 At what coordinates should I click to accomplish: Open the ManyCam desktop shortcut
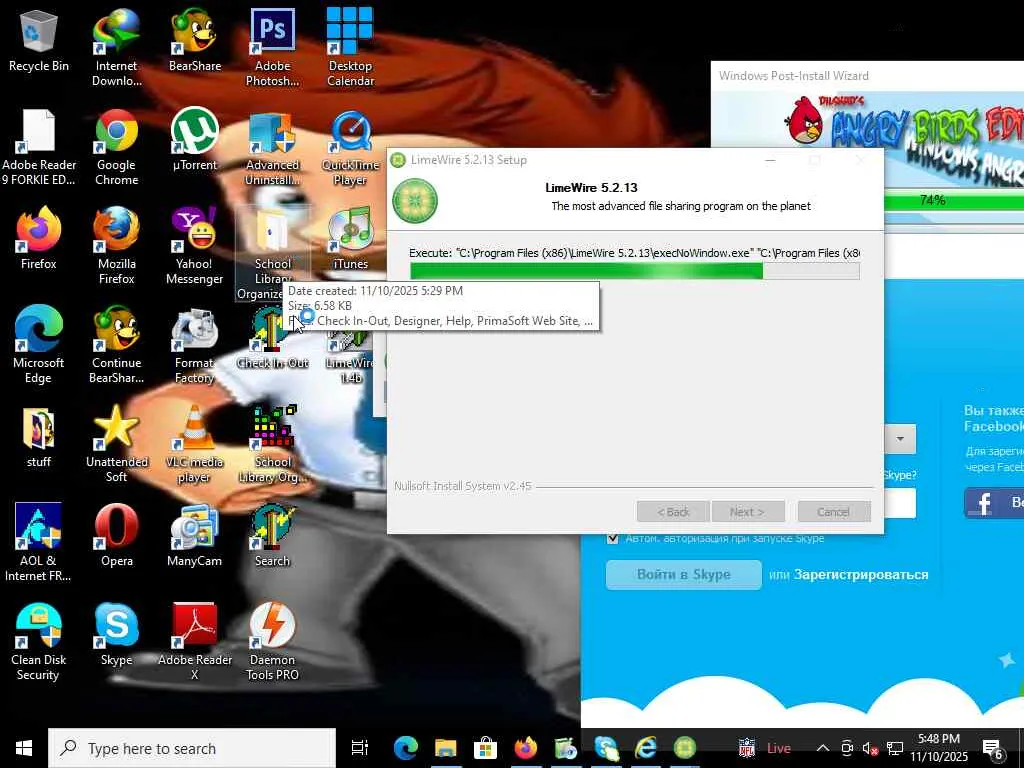tap(195, 534)
